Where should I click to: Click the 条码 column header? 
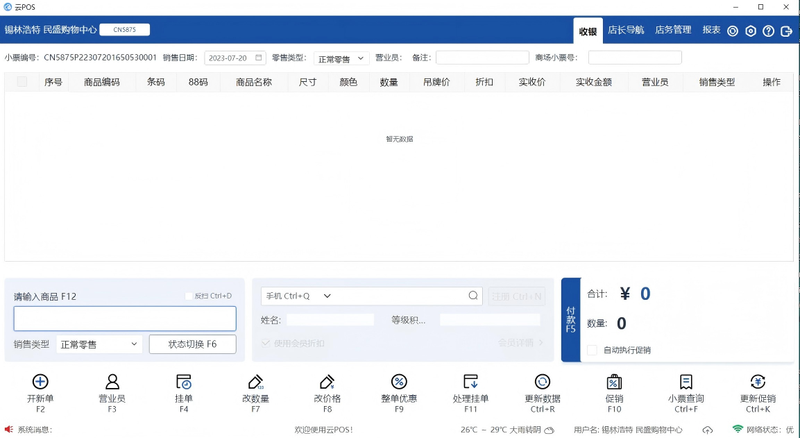156,82
